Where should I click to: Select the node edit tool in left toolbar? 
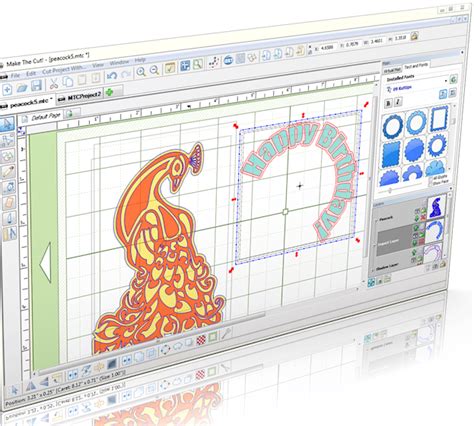[x=7, y=140]
